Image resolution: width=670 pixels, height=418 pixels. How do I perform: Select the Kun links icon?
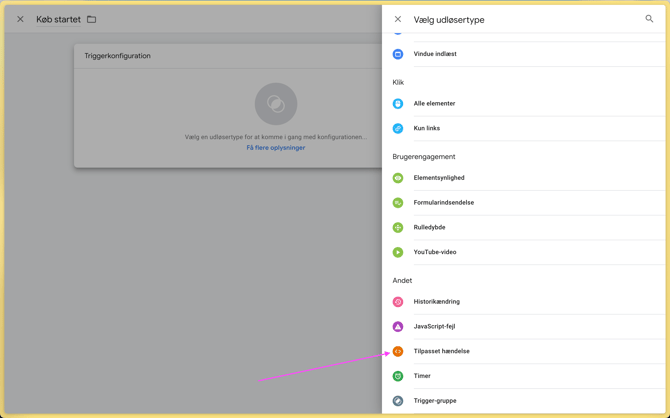click(398, 128)
